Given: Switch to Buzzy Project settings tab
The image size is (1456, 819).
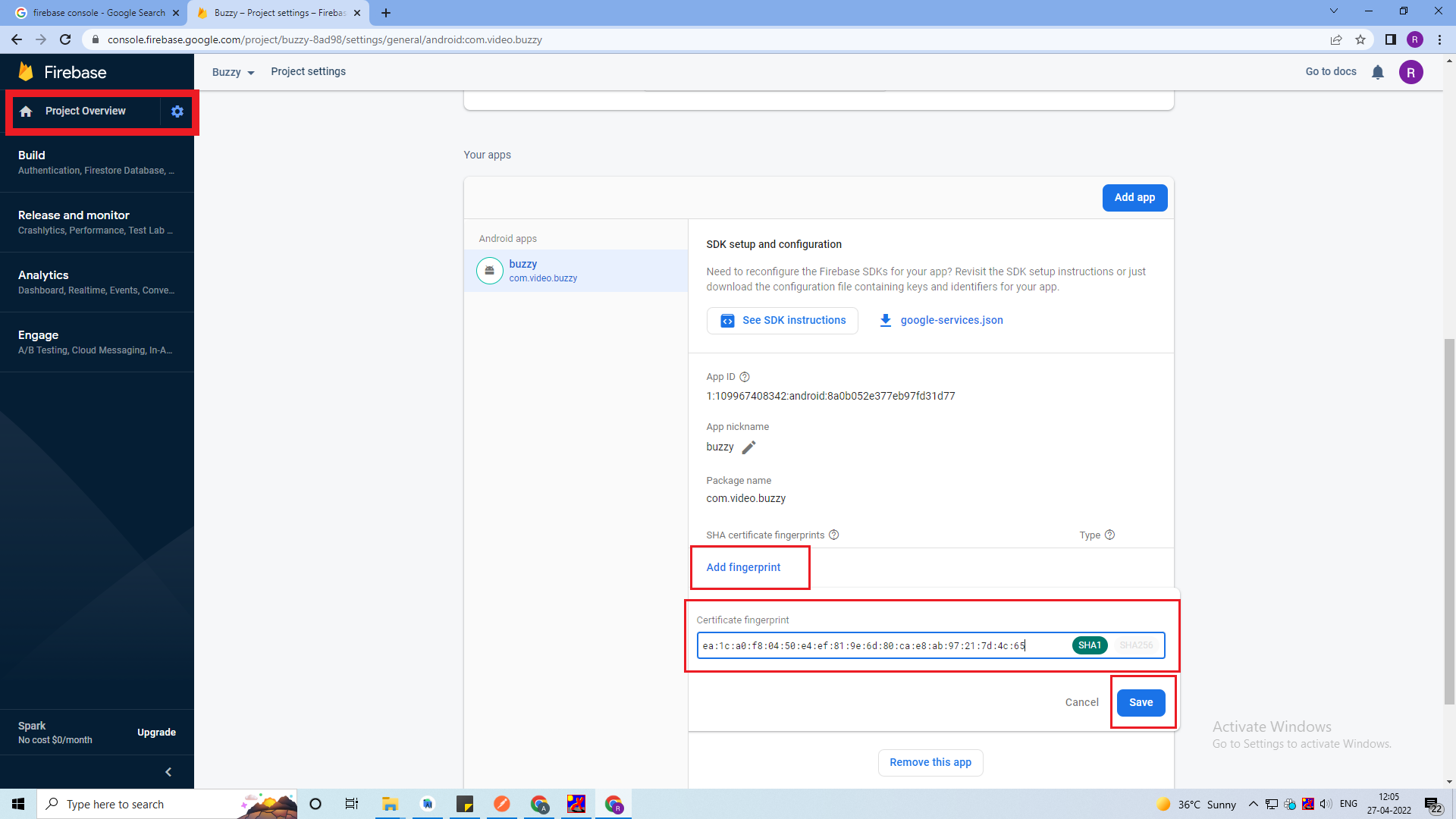Looking at the screenshot, I should (278, 13).
